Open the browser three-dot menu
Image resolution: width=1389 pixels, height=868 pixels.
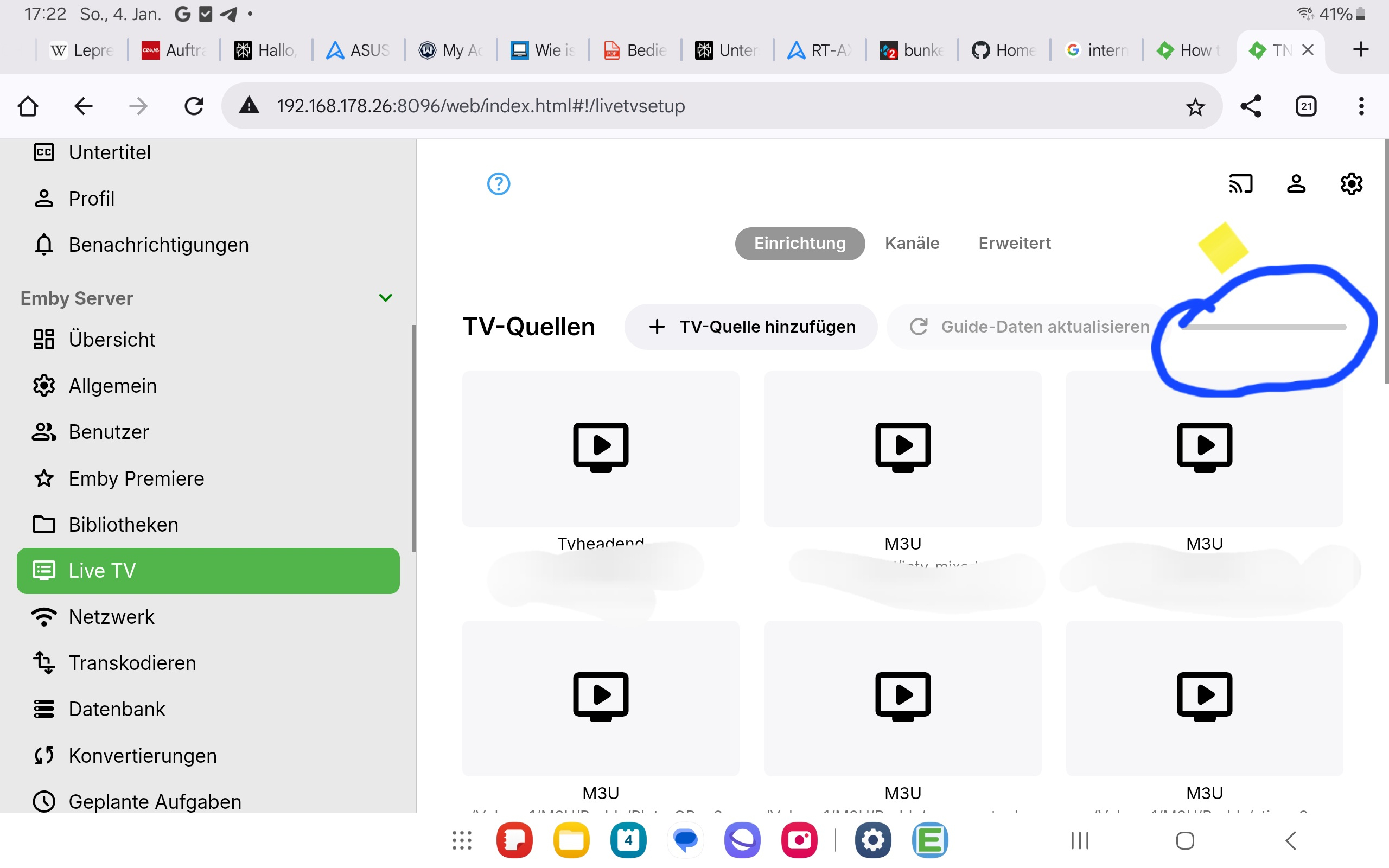tap(1361, 106)
